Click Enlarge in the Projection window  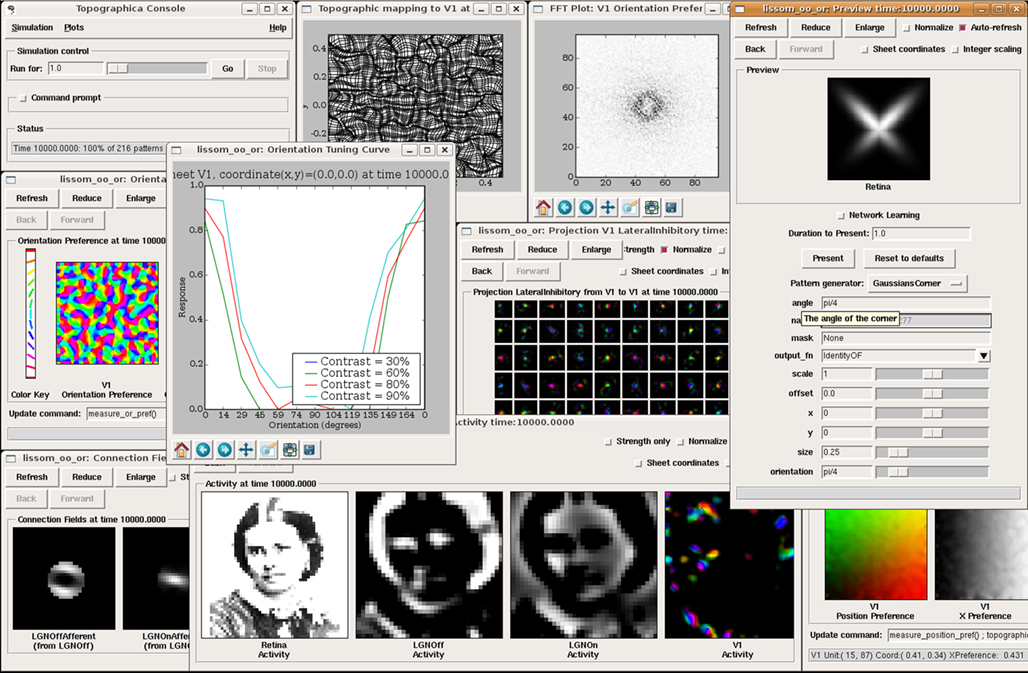[596, 250]
